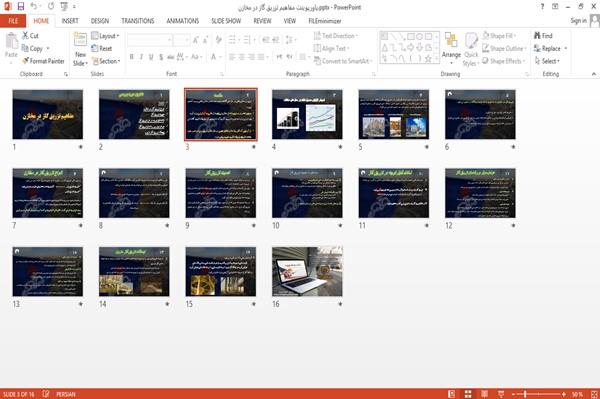The height and width of the screenshot is (399, 600).
Task: Open the font size combo box
Action: (181, 39)
